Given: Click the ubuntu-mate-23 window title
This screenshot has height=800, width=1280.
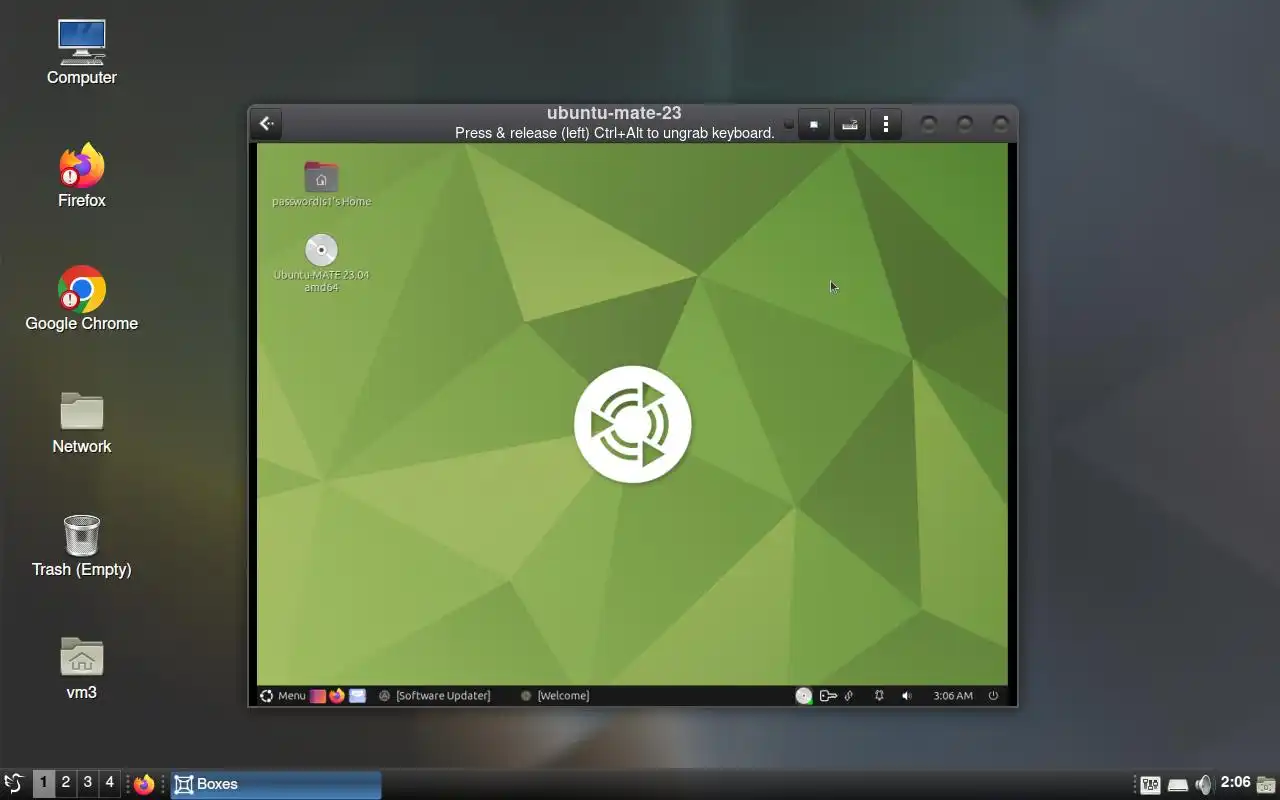Looking at the screenshot, I should click(x=614, y=113).
